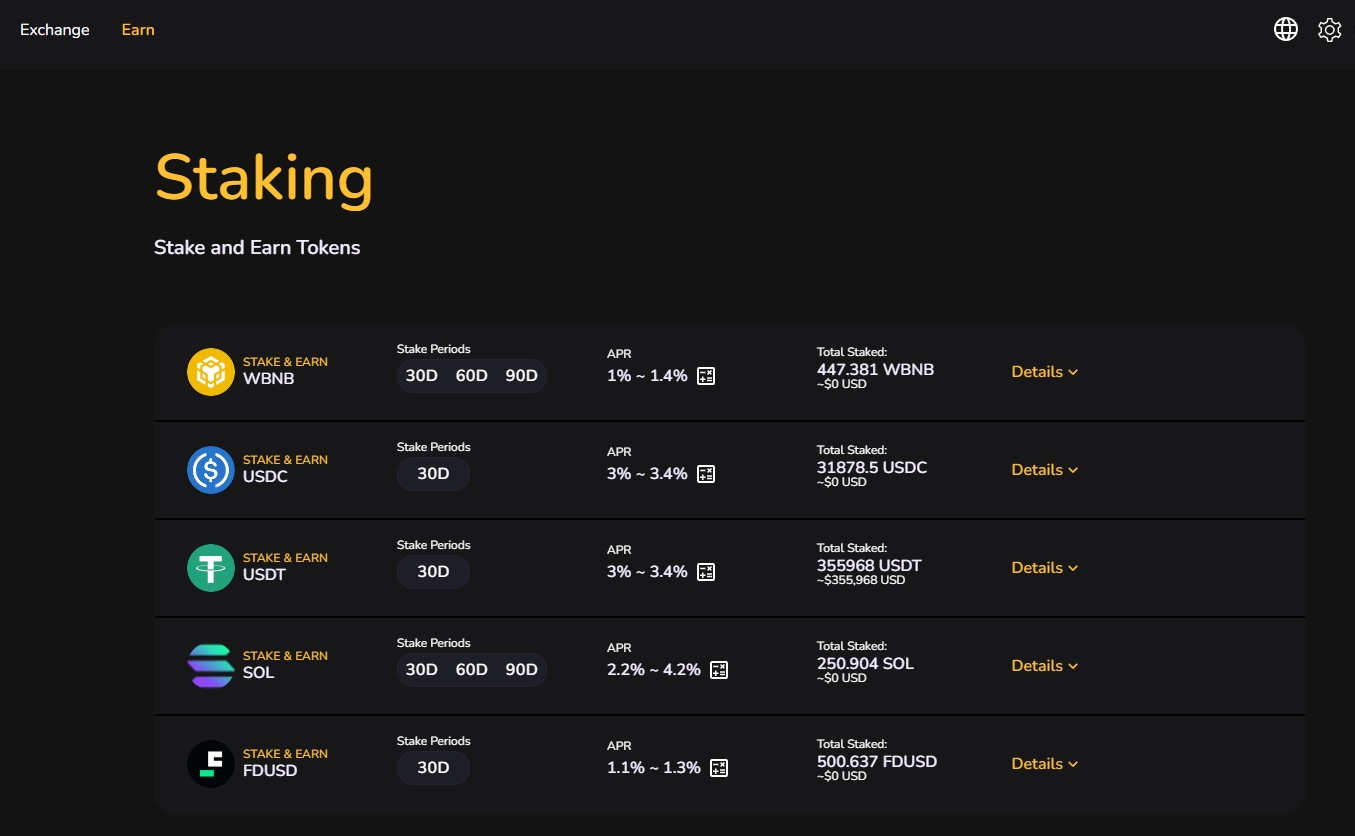
Task: Switch to the Earn tab
Action: point(138,30)
